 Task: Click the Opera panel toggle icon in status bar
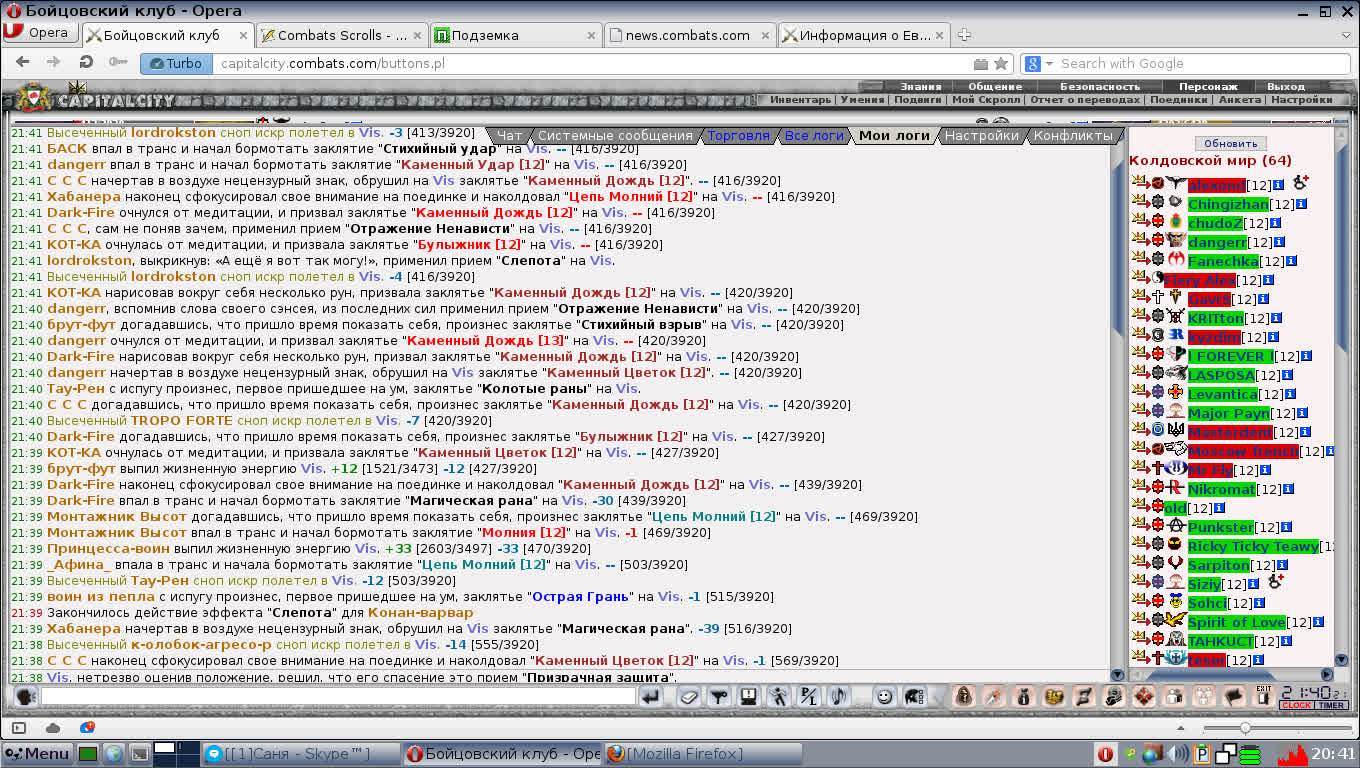point(18,727)
